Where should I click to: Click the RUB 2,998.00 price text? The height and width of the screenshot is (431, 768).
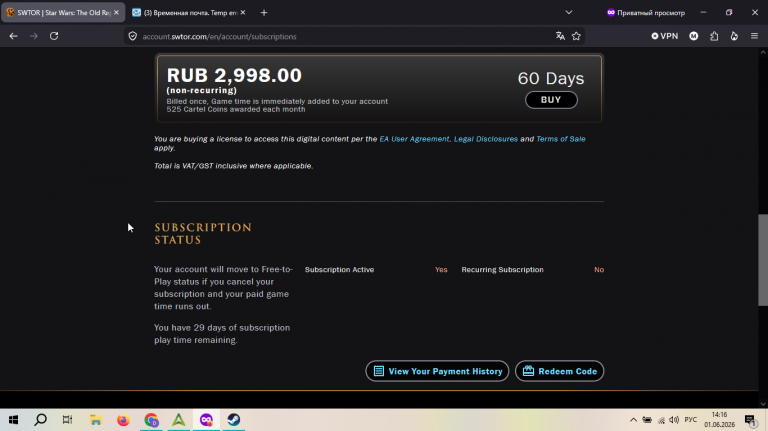pyautogui.click(x=234, y=75)
